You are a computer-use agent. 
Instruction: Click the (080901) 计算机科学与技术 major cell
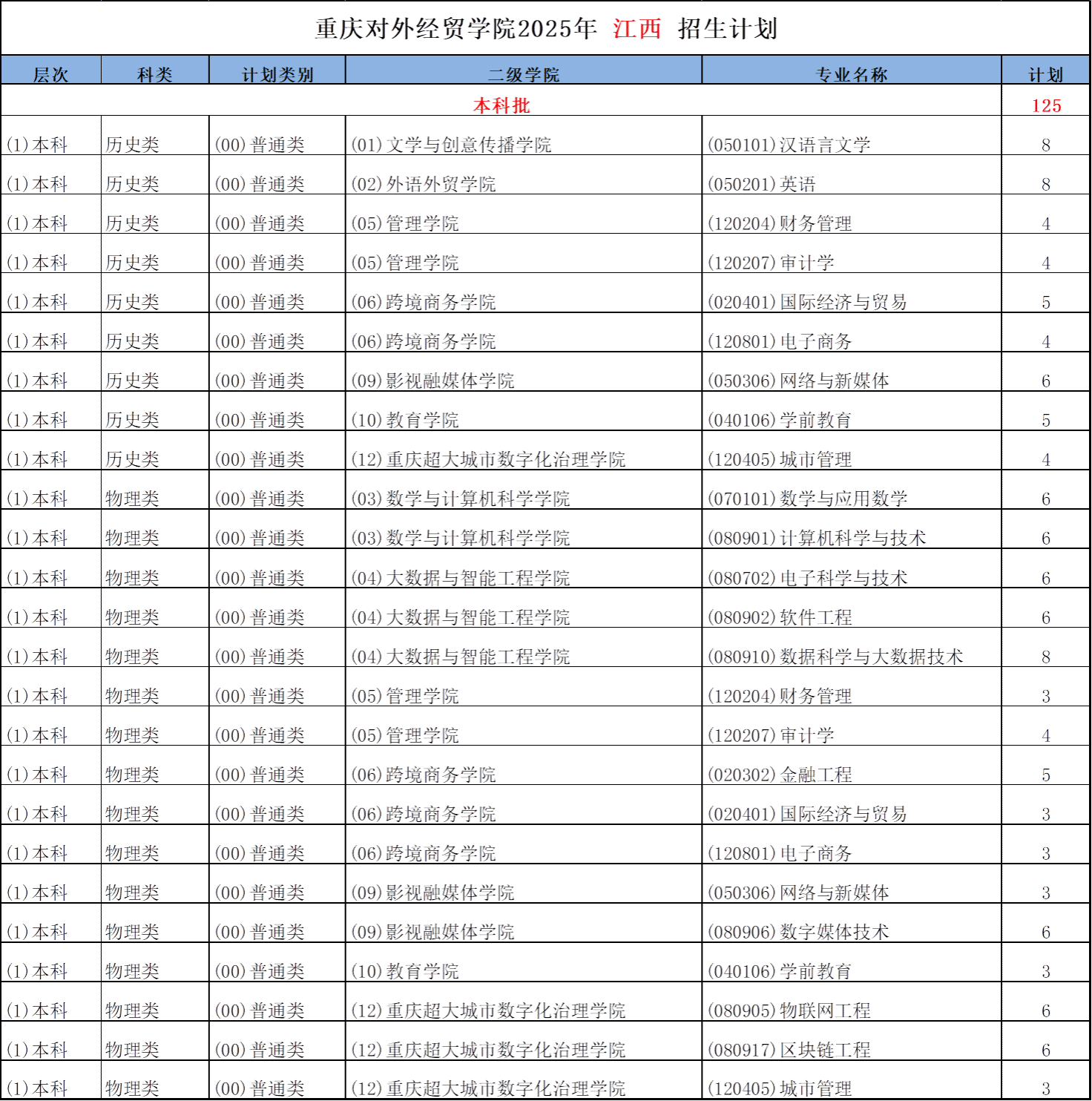point(817,539)
